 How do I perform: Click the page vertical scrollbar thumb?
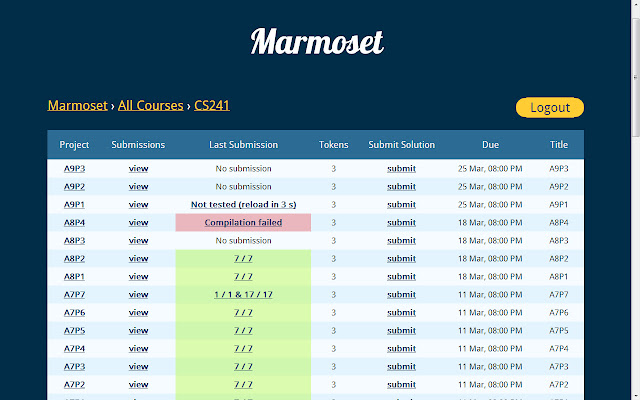pos(636,76)
